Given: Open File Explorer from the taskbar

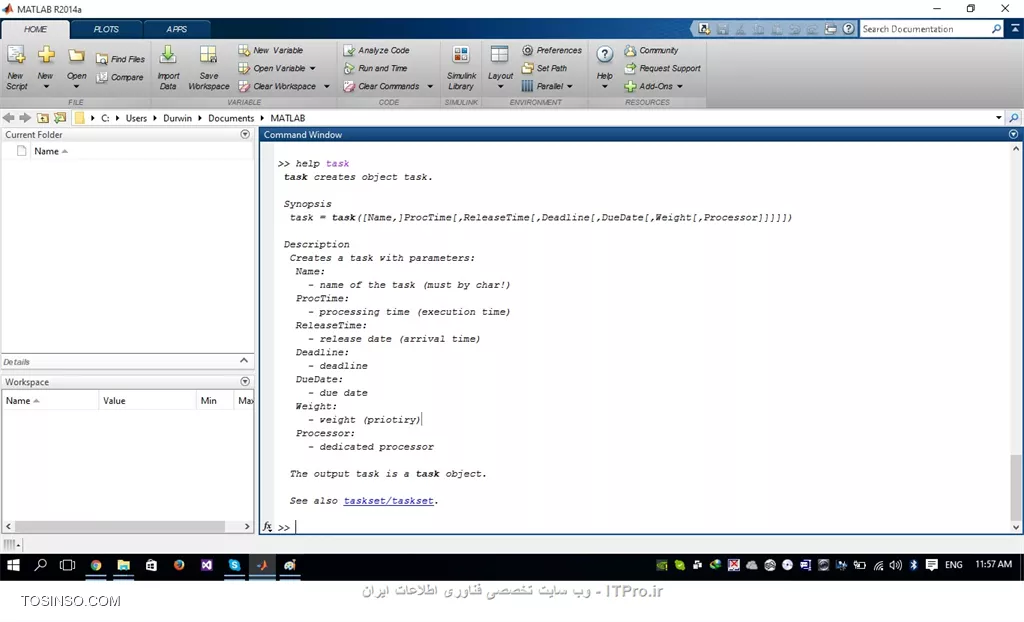Looking at the screenshot, I should point(123,565).
